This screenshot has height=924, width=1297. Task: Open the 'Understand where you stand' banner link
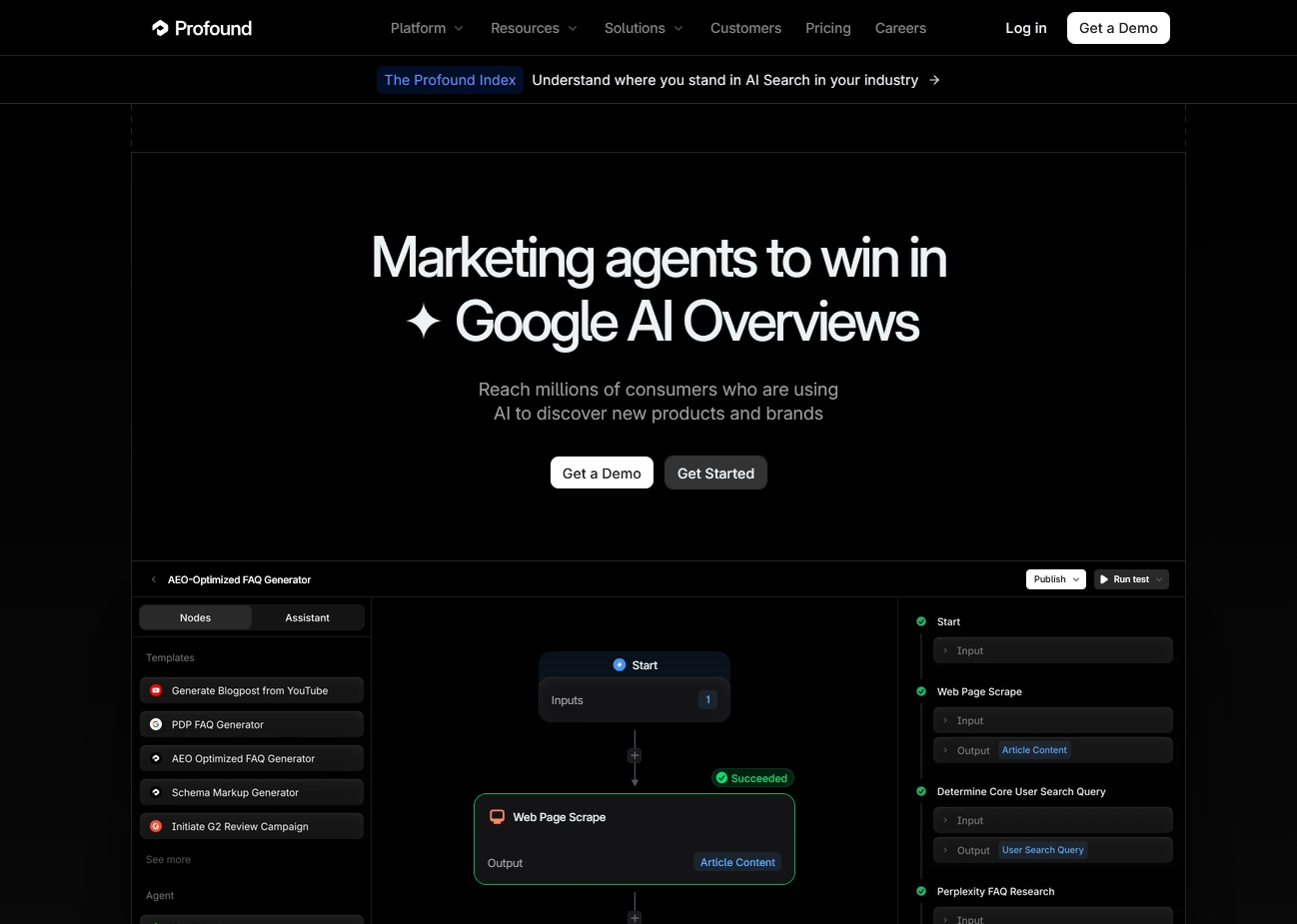click(724, 80)
